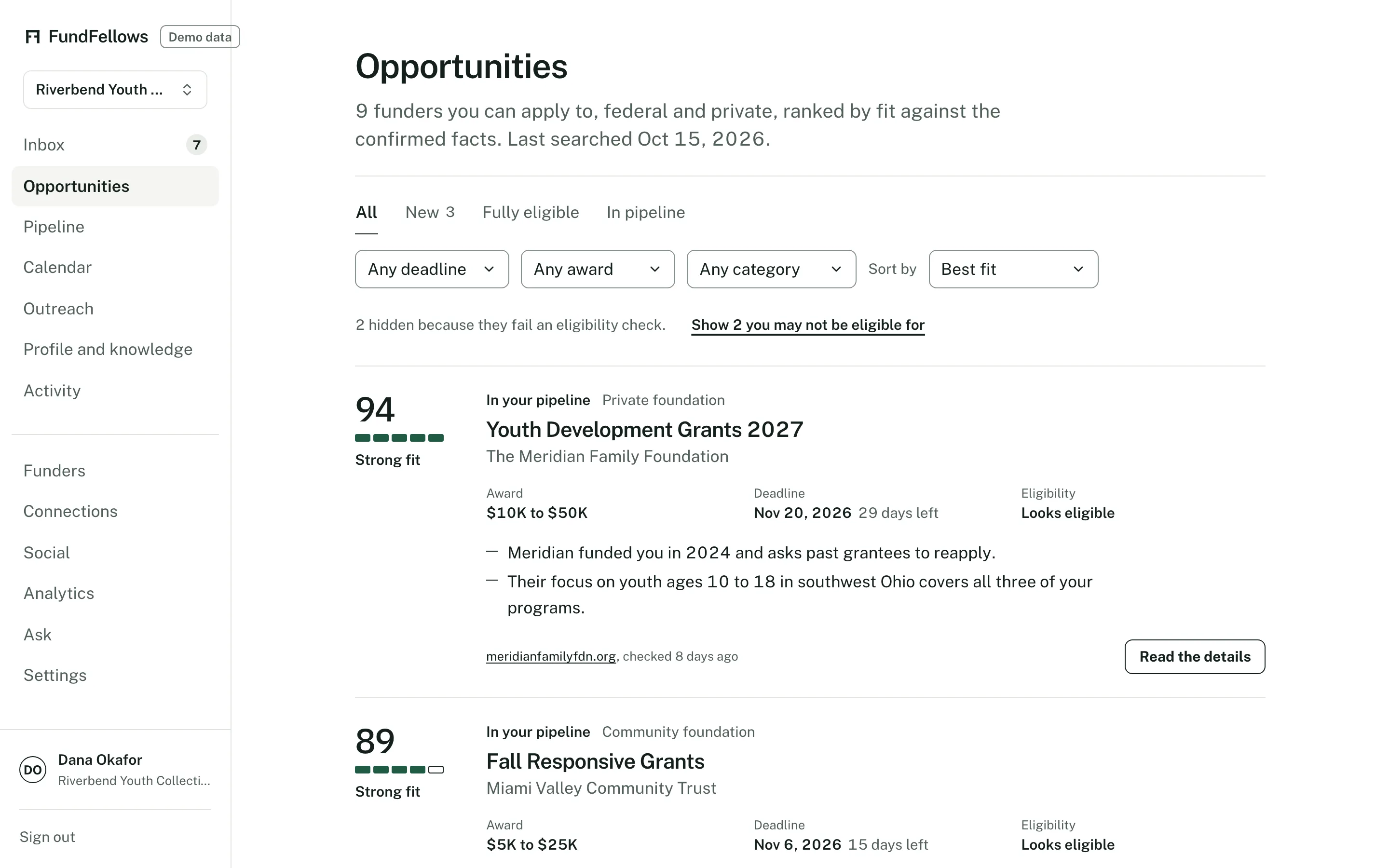Image resolution: width=1389 pixels, height=868 pixels.
Task: Open the Any category filter dropdown
Action: (x=771, y=269)
